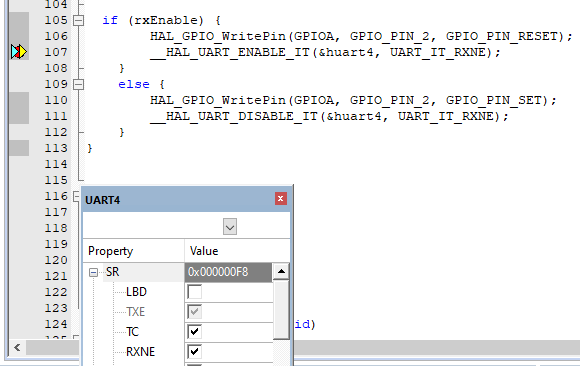This screenshot has height=366, width=580.
Task: Toggle the TXE checkbox
Action: (195, 312)
